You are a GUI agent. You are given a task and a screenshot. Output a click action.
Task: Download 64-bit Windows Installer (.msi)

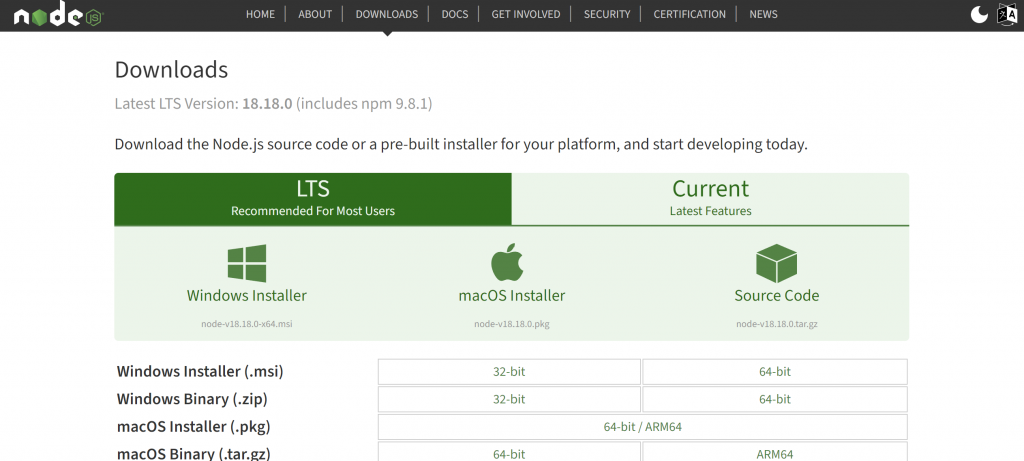775,372
